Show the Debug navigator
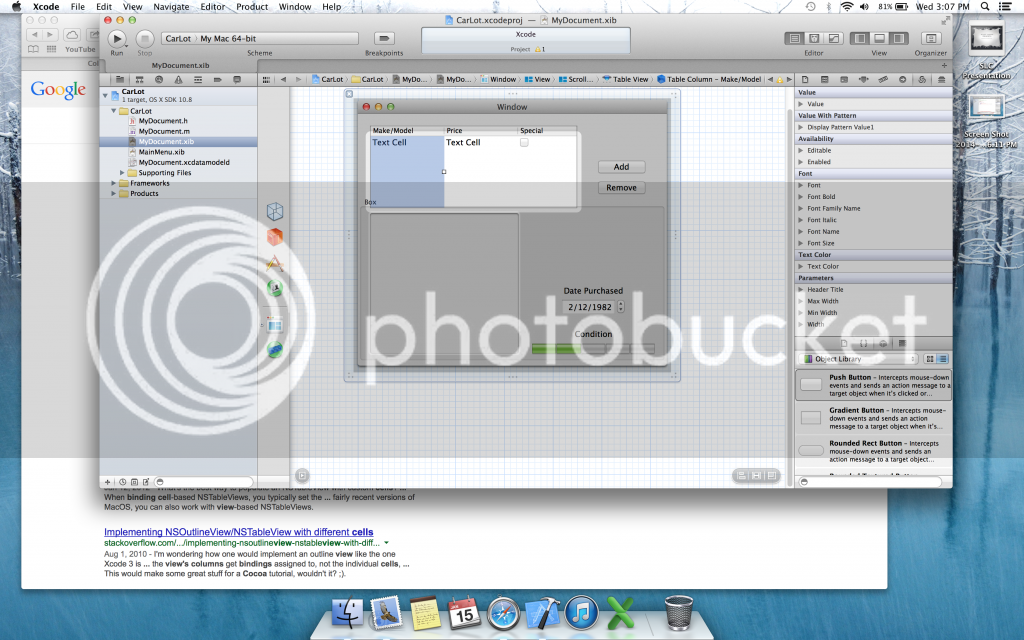Image resolution: width=1024 pixels, height=640 pixels. pyautogui.click(x=198, y=79)
